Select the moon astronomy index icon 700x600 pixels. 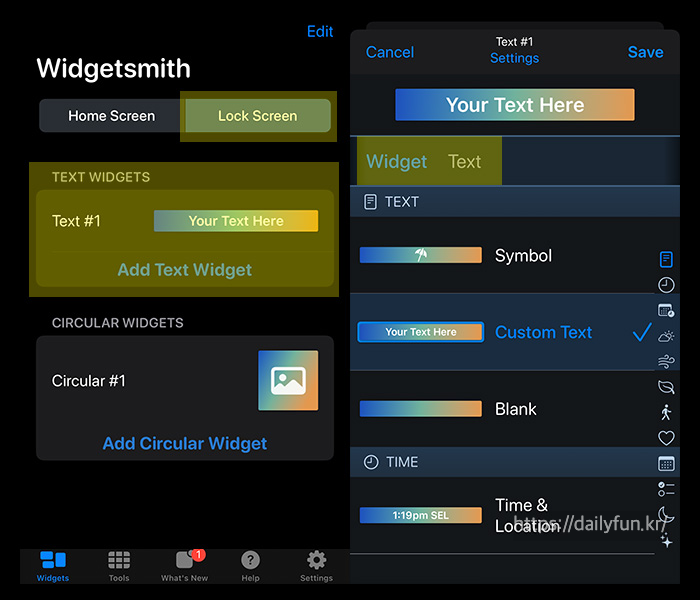click(666, 514)
